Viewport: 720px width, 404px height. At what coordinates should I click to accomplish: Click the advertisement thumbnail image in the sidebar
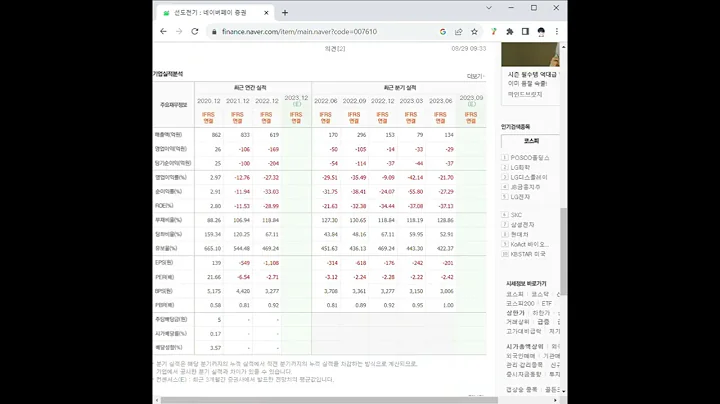click(530, 54)
